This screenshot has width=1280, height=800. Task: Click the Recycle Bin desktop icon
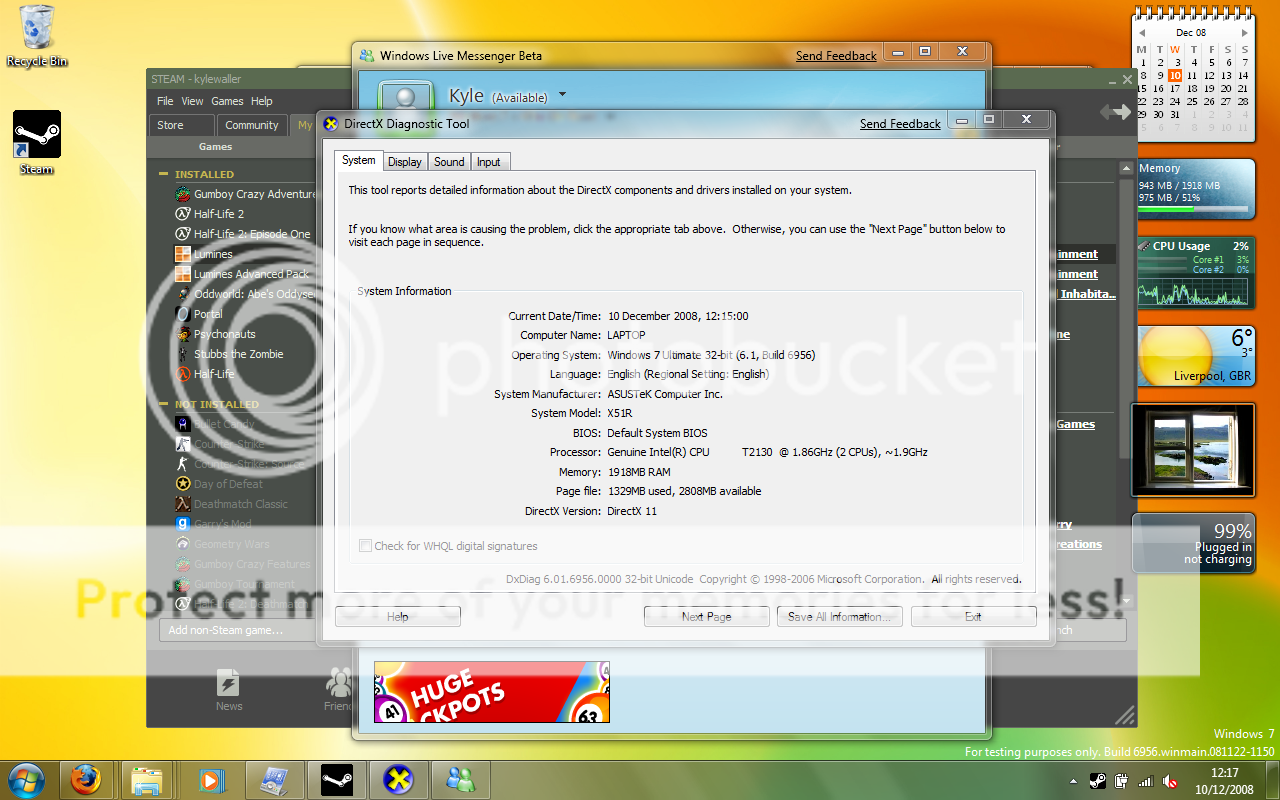37,28
